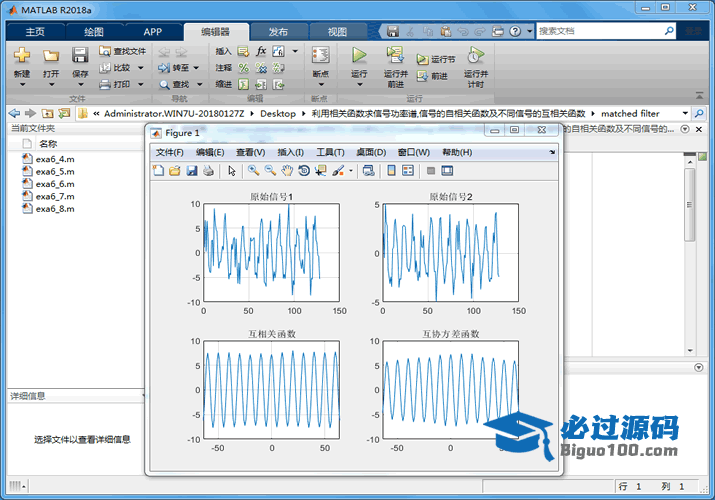The image size is (715, 500).
Task: Expand the dropdown arrow under 新建
Action: coord(22,85)
